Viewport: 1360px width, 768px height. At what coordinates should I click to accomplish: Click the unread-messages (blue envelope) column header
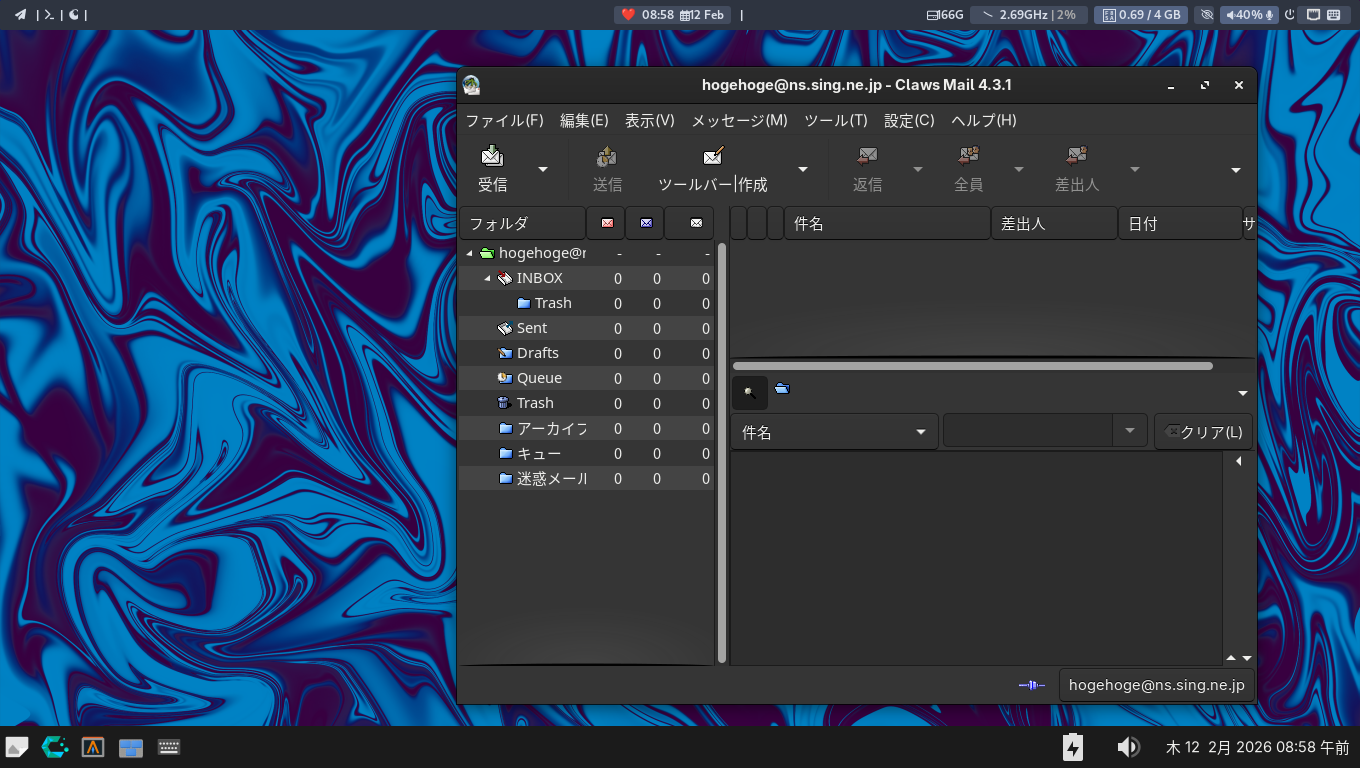point(645,223)
